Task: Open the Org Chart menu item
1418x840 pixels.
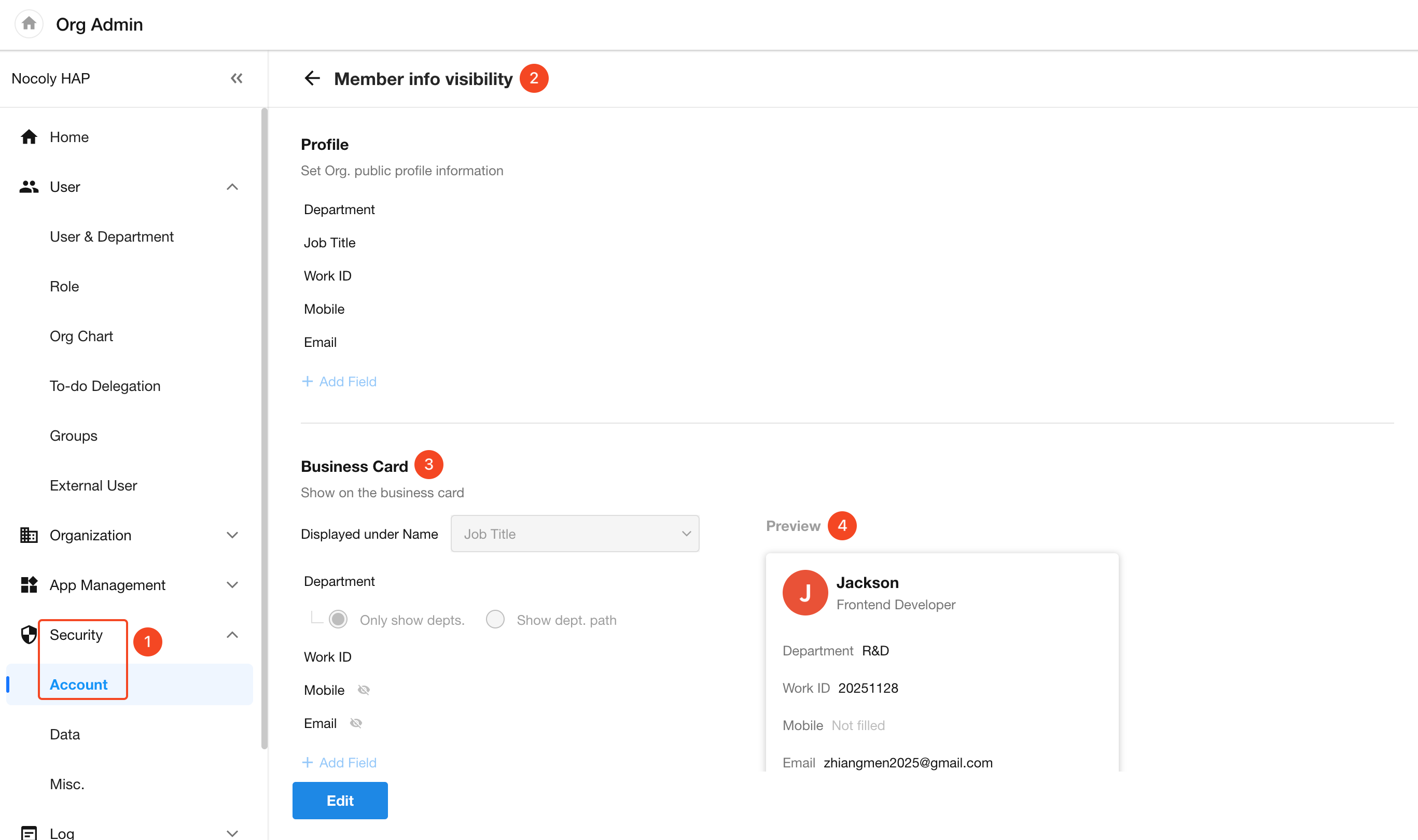Action: [x=81, y=336]
